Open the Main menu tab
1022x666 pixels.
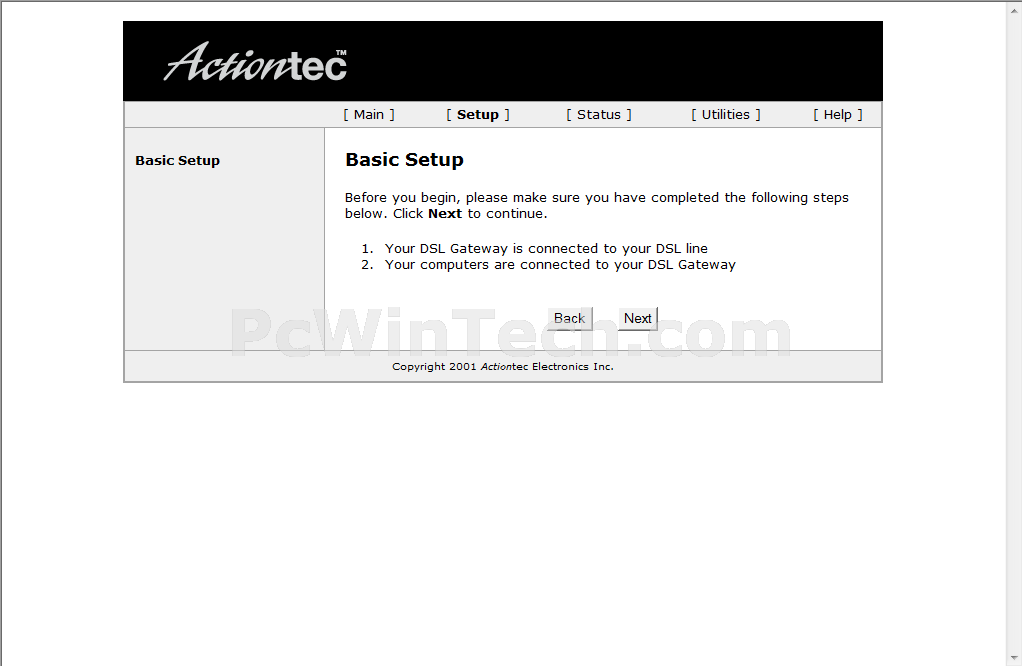pos(369,115)
